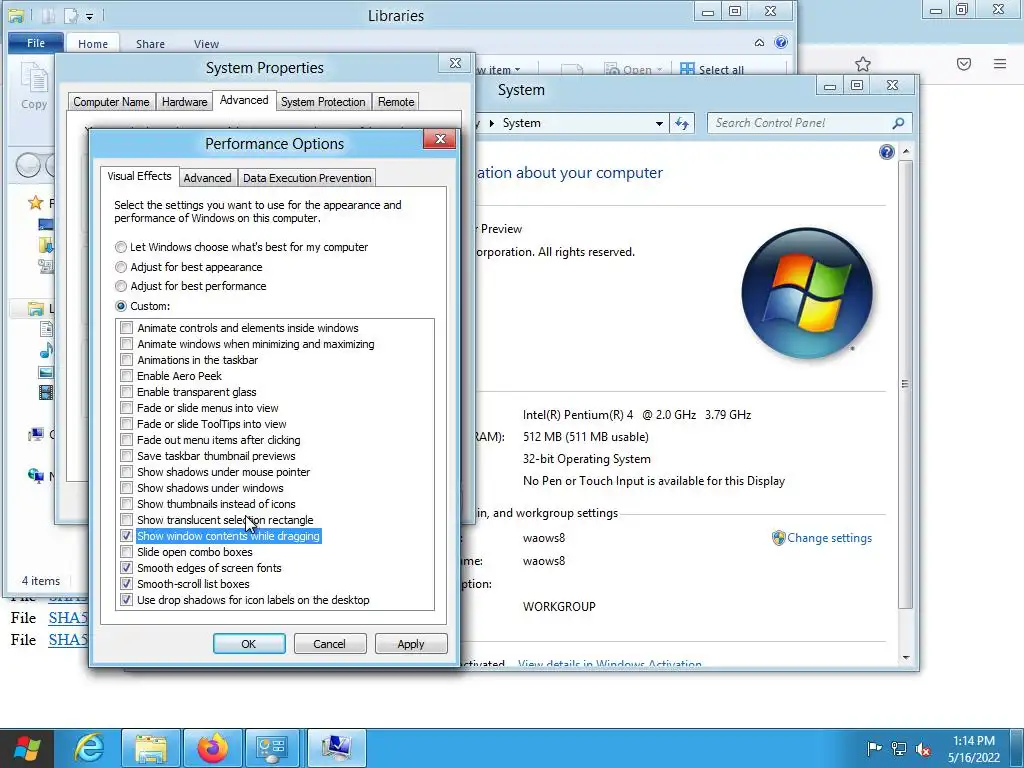
Task: Select Pictures library icon in sidebar
Action: [46, 372]
